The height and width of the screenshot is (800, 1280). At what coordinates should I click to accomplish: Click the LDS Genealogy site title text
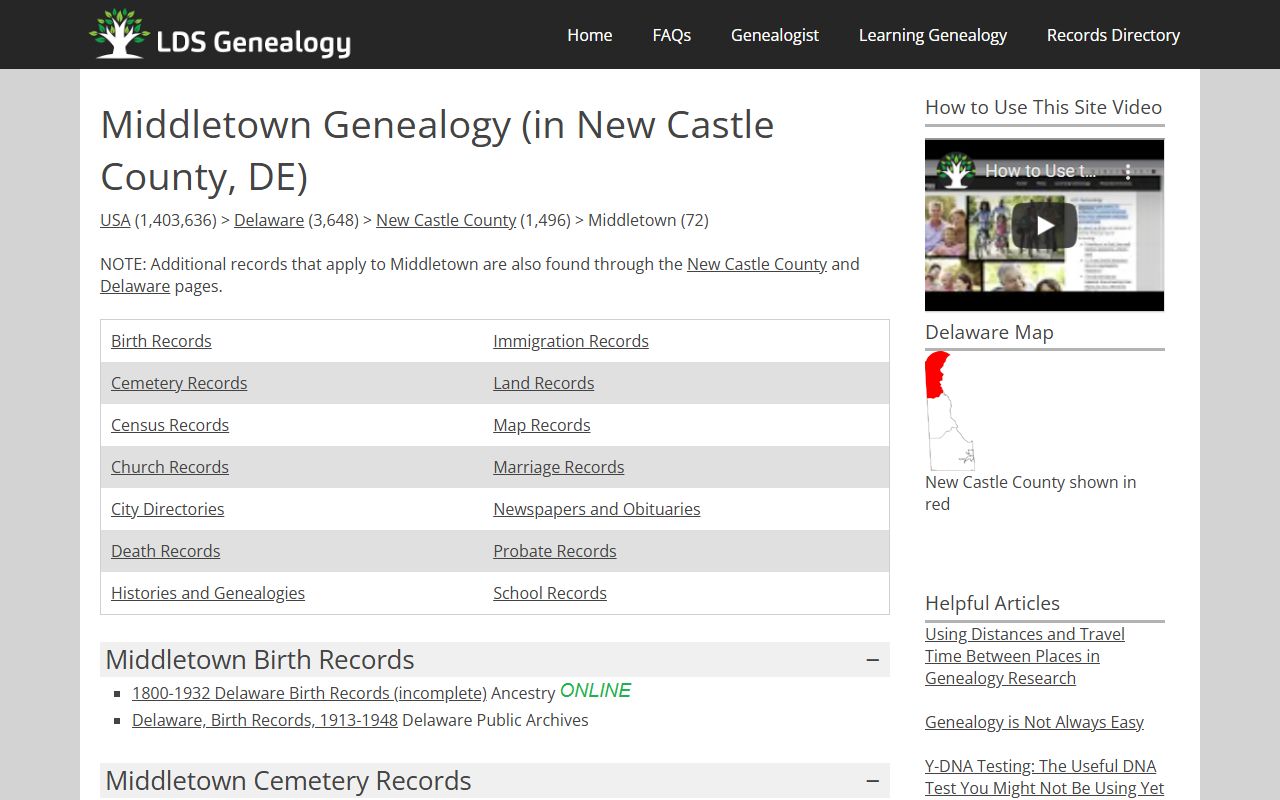pos(254,42)
